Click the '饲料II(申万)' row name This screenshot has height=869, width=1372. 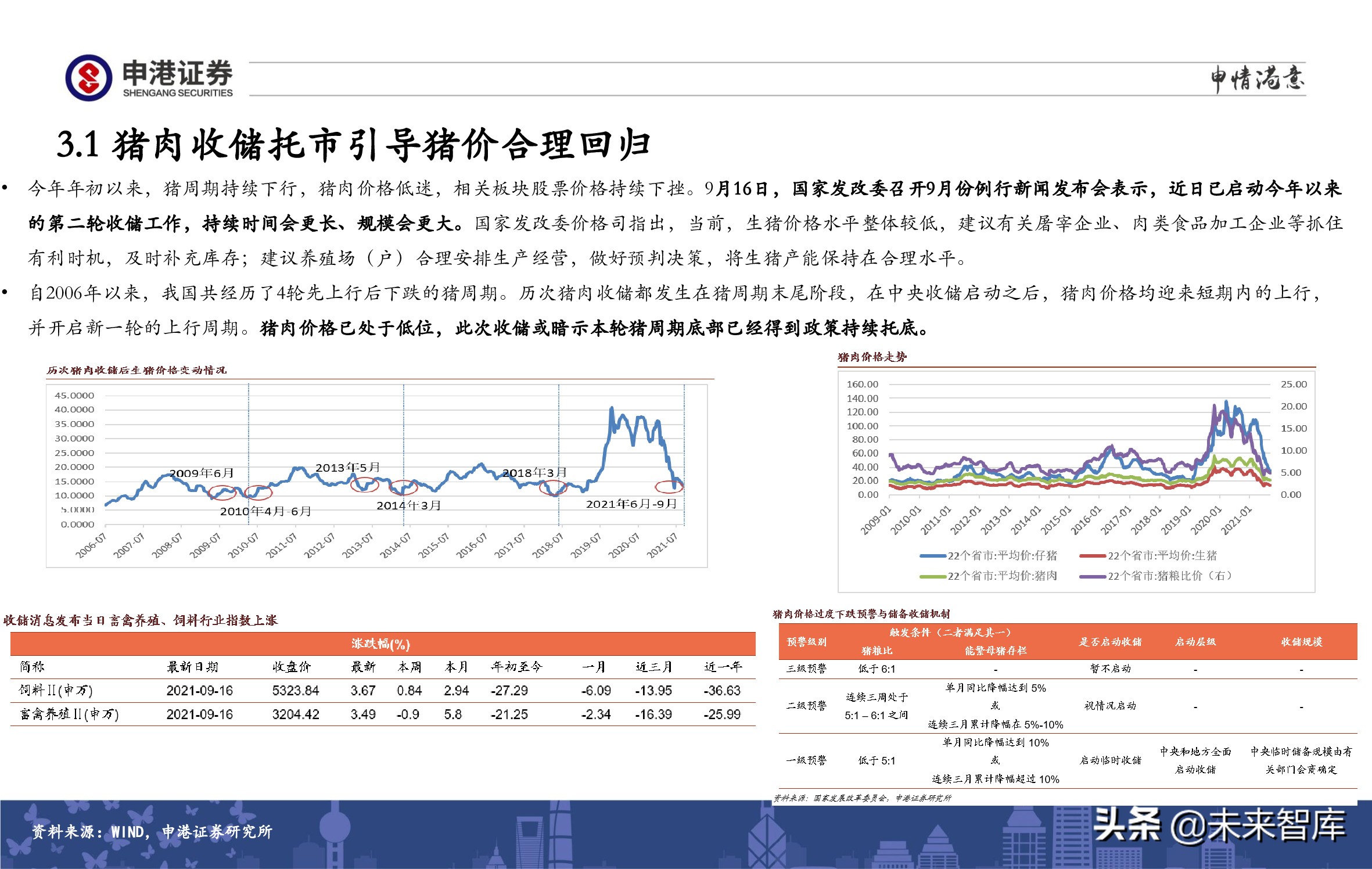[x=56, y=690]
